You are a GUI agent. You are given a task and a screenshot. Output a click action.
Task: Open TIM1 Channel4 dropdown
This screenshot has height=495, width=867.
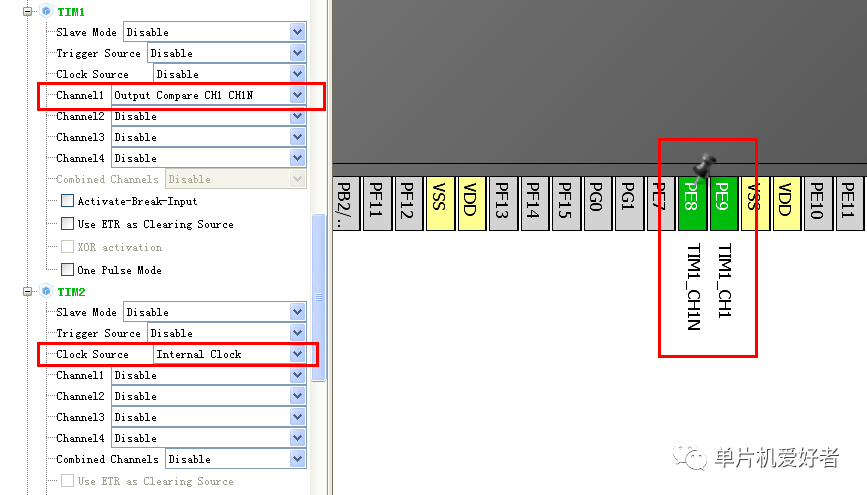coord(208,158)
